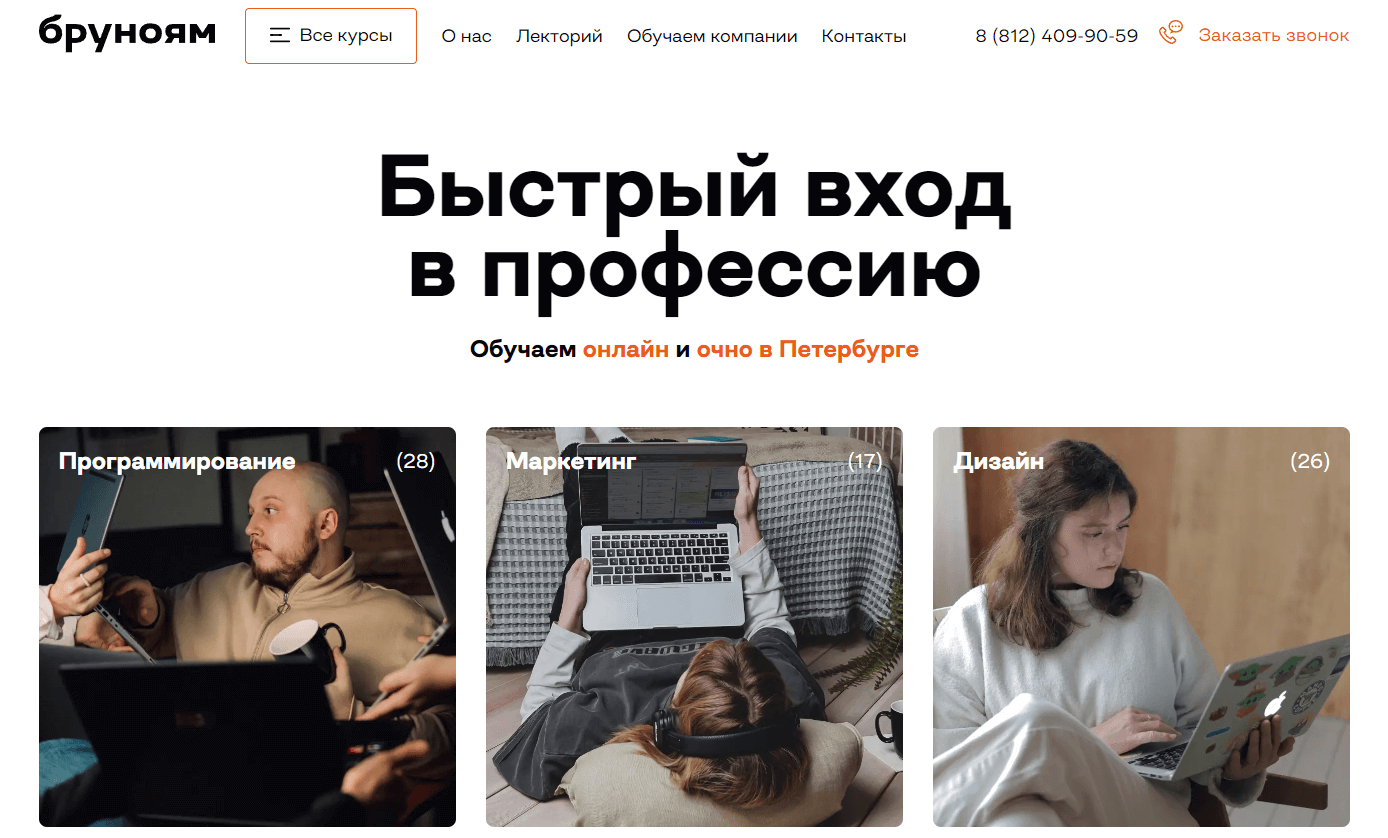Screen dimensions: 1388x838
Task: Go to Лекторий section
Action: (x=559, y=36)
